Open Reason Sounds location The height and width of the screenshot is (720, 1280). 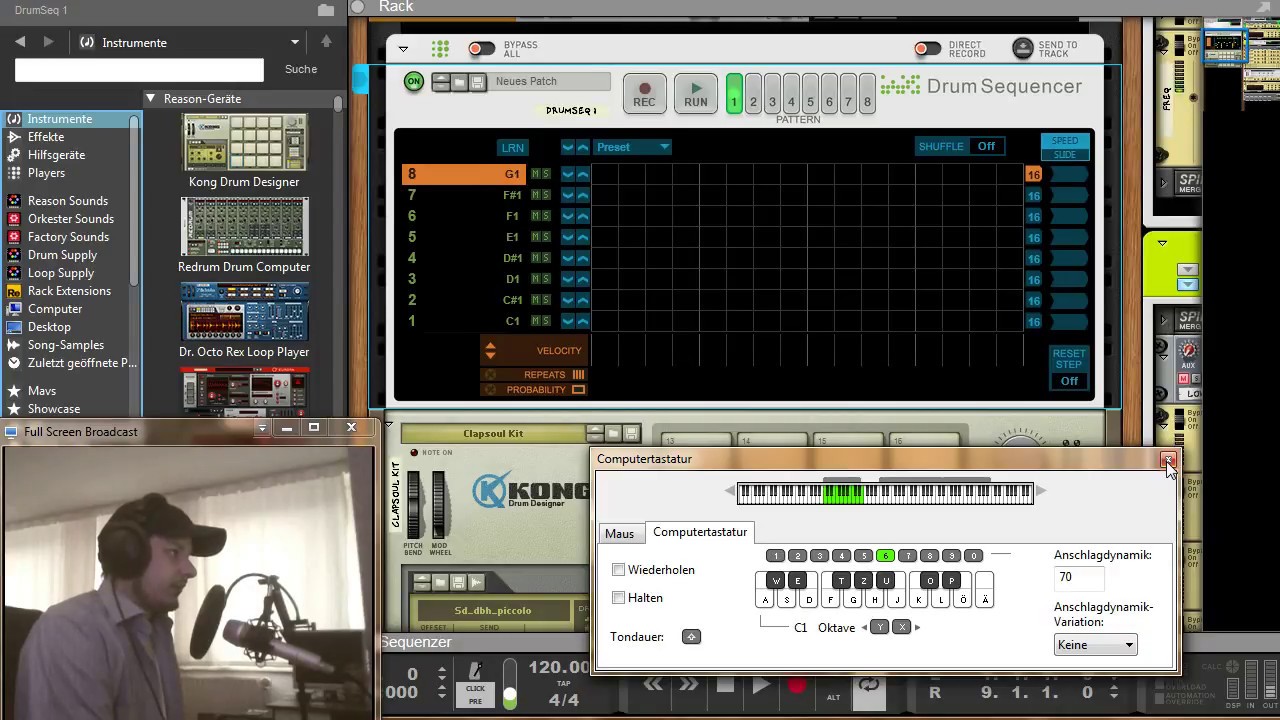68,201
